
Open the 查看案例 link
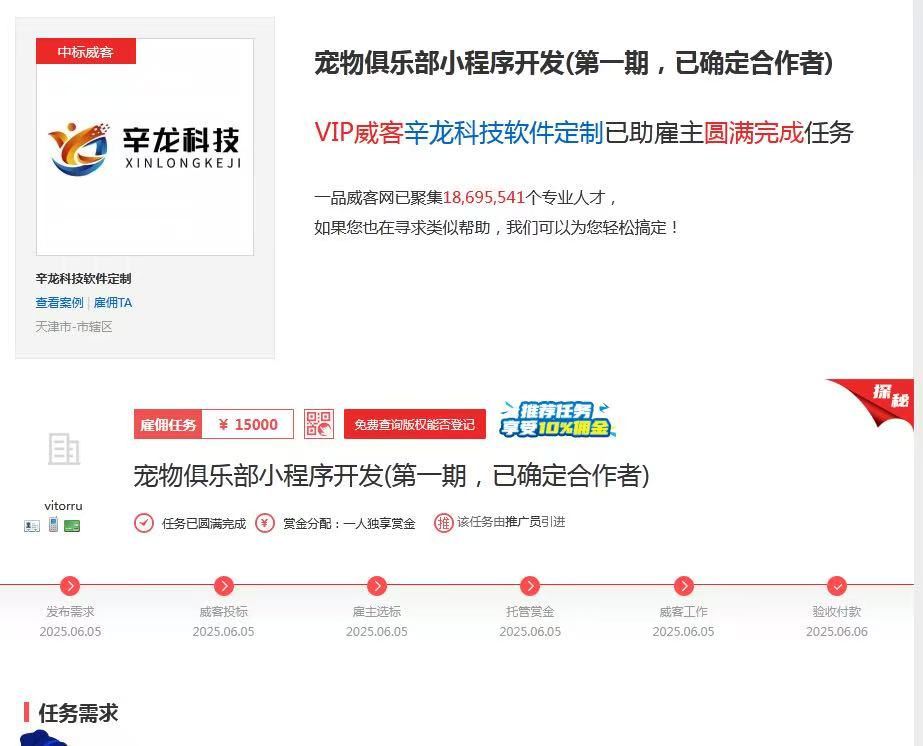tap(59, 302)
